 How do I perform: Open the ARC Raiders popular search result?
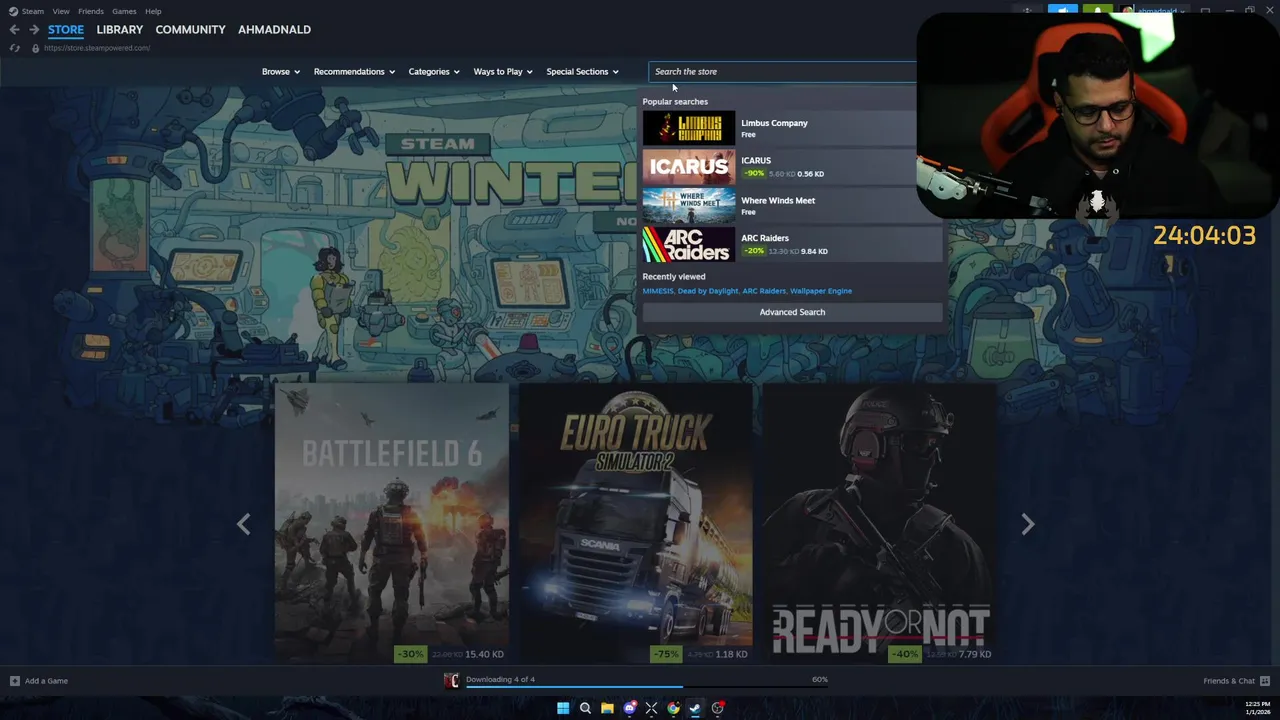pos(792,244)
